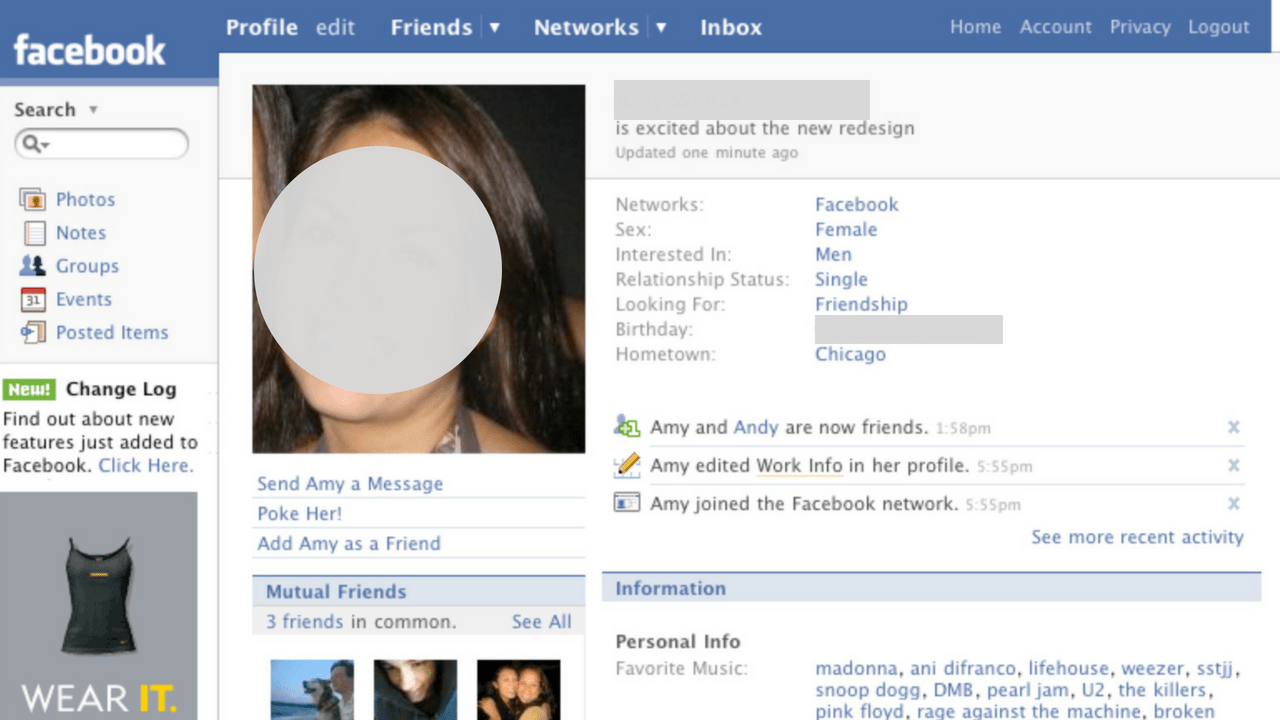Click the 'Updated one minute ago' text
The width and height of the screenshot is (1280, 720).
point(706,153)
